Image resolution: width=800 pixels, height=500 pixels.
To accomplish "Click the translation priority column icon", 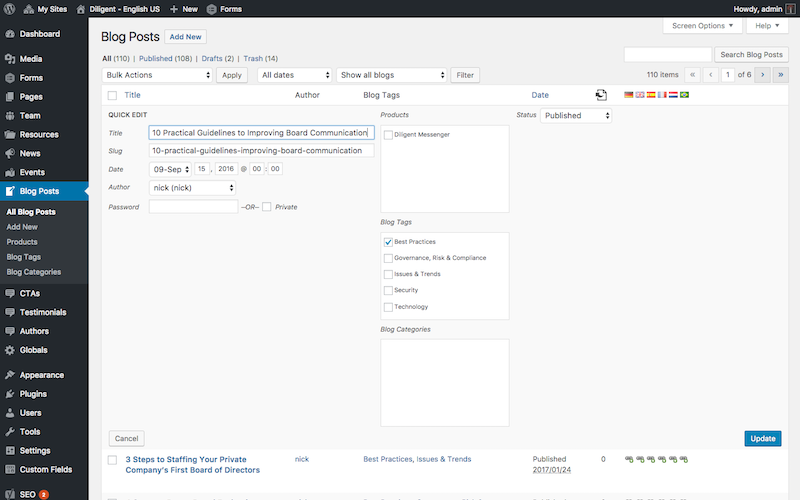I will pyautogui.click(x=601, y=95).
